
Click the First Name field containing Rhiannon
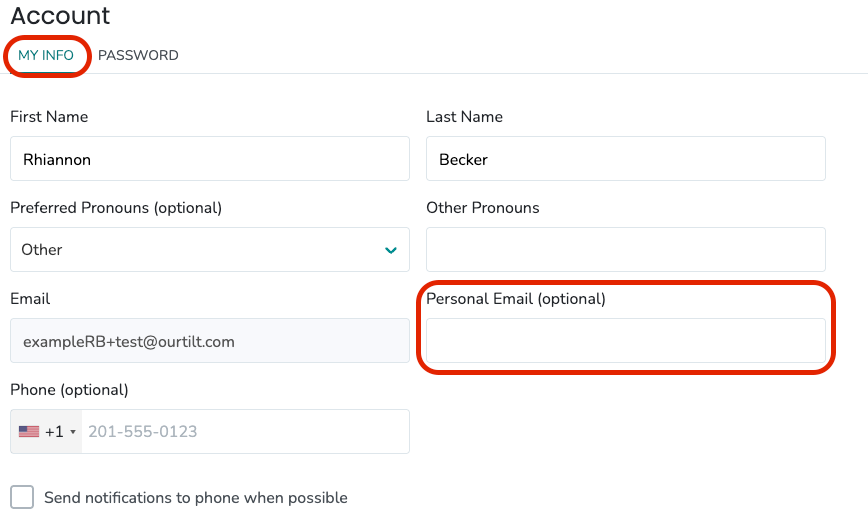[x=210, y=159]
